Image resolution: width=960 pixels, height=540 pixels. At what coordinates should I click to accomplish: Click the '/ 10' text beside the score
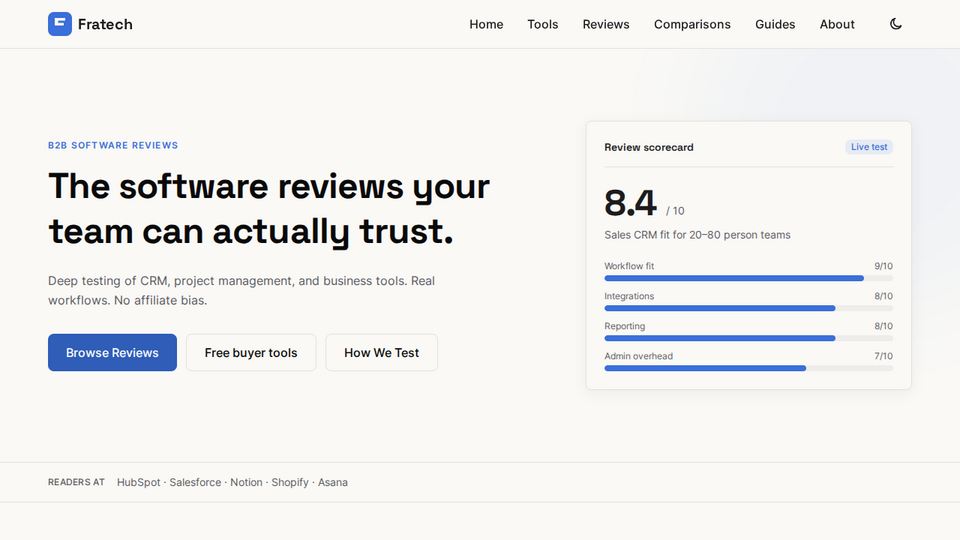(x=675, y=211)
